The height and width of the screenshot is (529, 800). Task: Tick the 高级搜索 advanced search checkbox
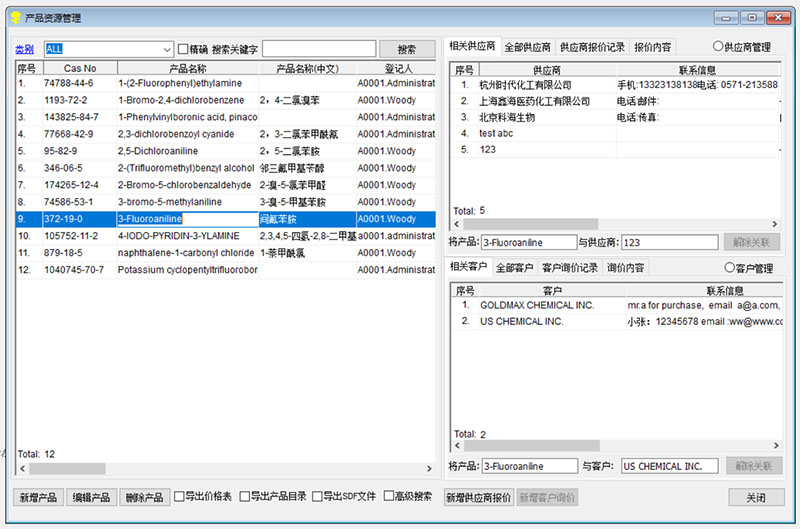390,496
